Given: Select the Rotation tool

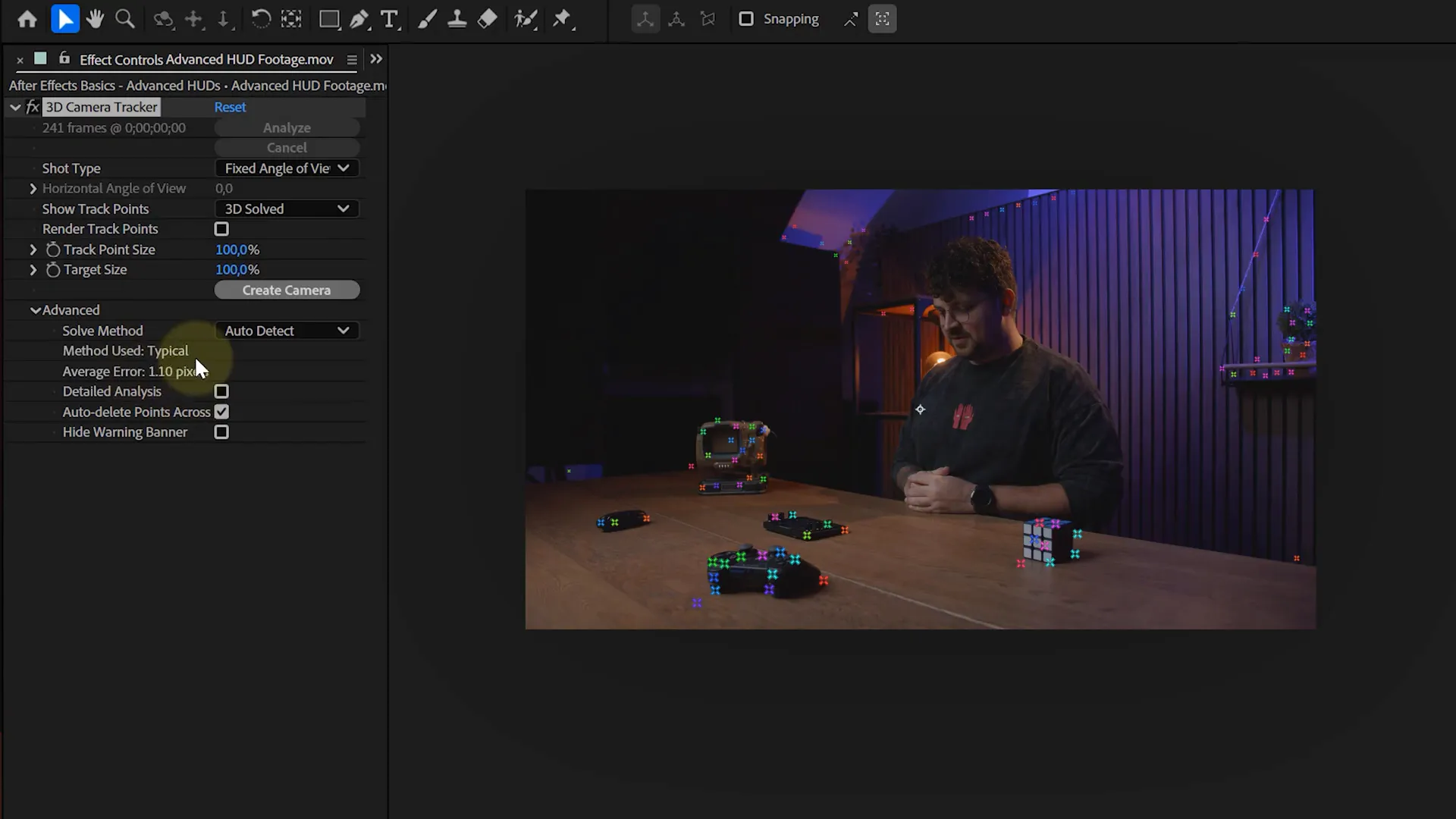Looking at the screenshot, I should [261, 19].
